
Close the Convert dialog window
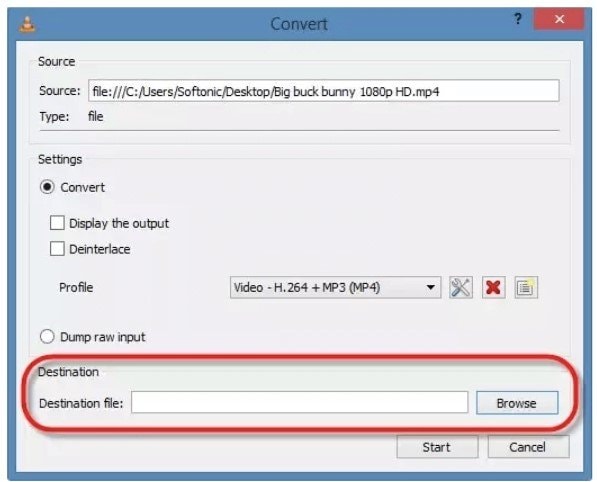click(559, 19)
